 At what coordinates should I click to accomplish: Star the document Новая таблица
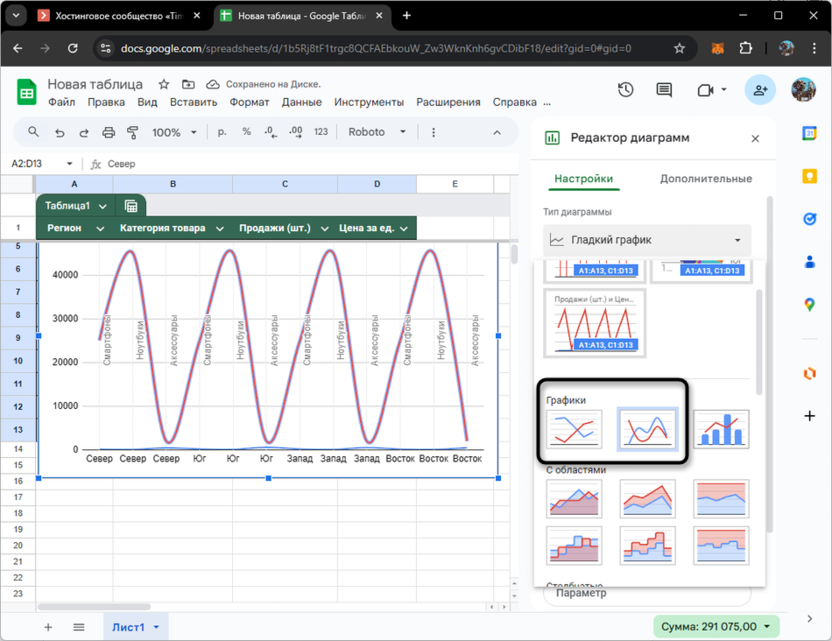click(164, 85)
